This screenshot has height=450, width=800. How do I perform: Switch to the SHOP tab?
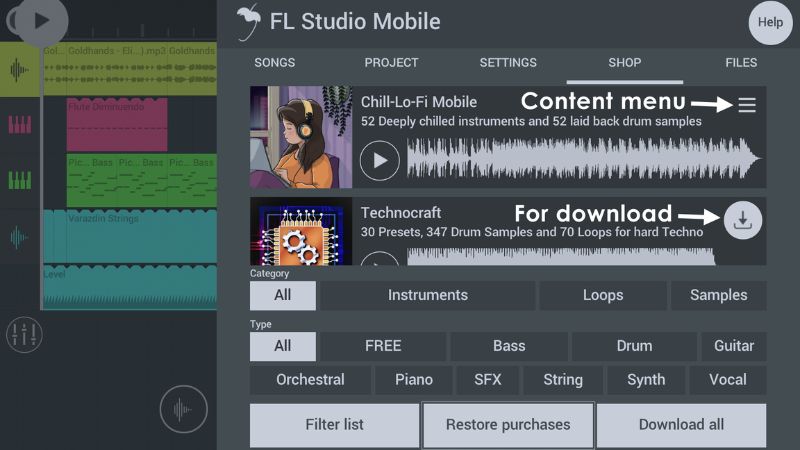coord(624,63)
